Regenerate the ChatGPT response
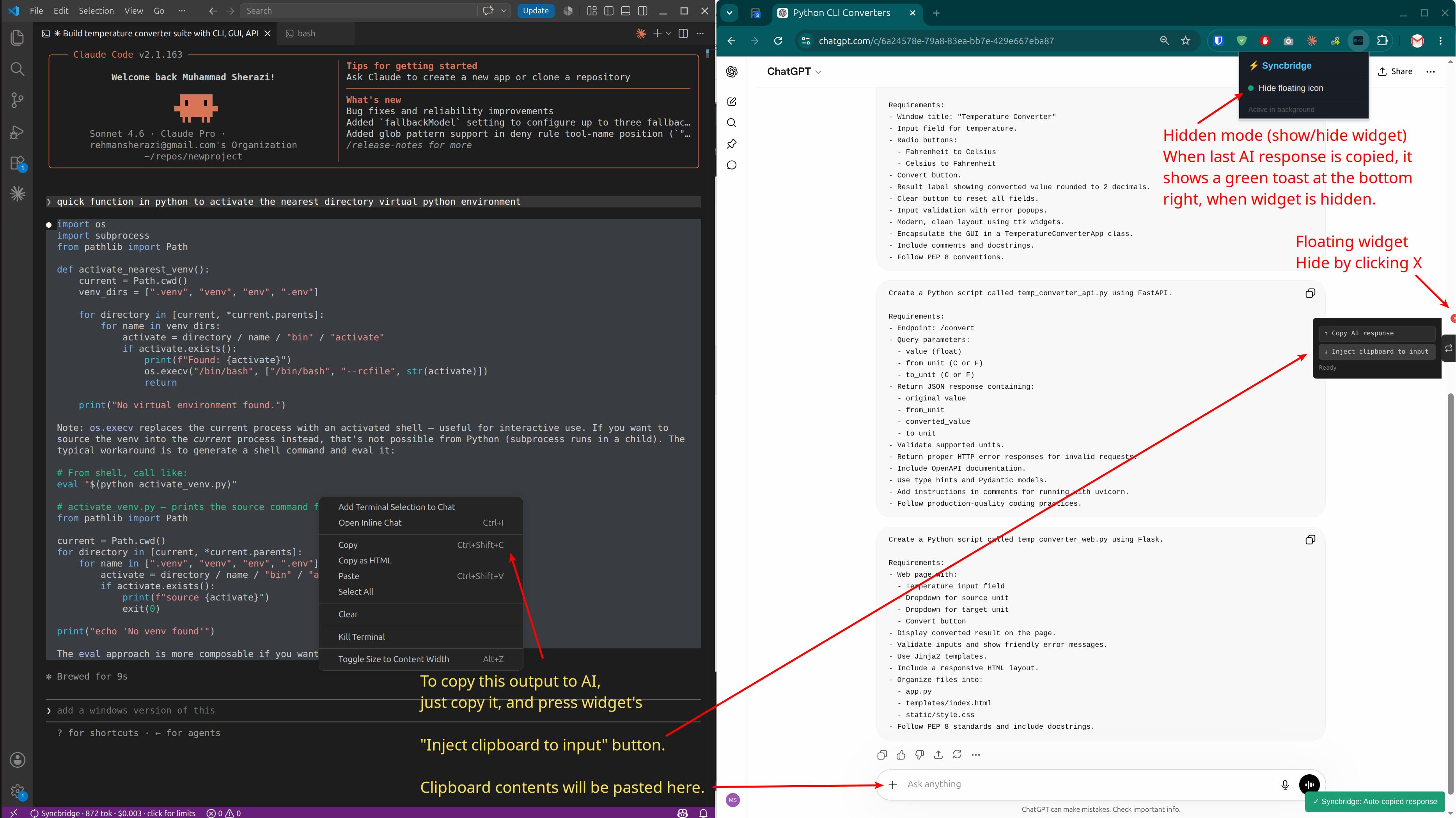The width and height of the screenshot is (1456, 818). [x=957, y=755]
